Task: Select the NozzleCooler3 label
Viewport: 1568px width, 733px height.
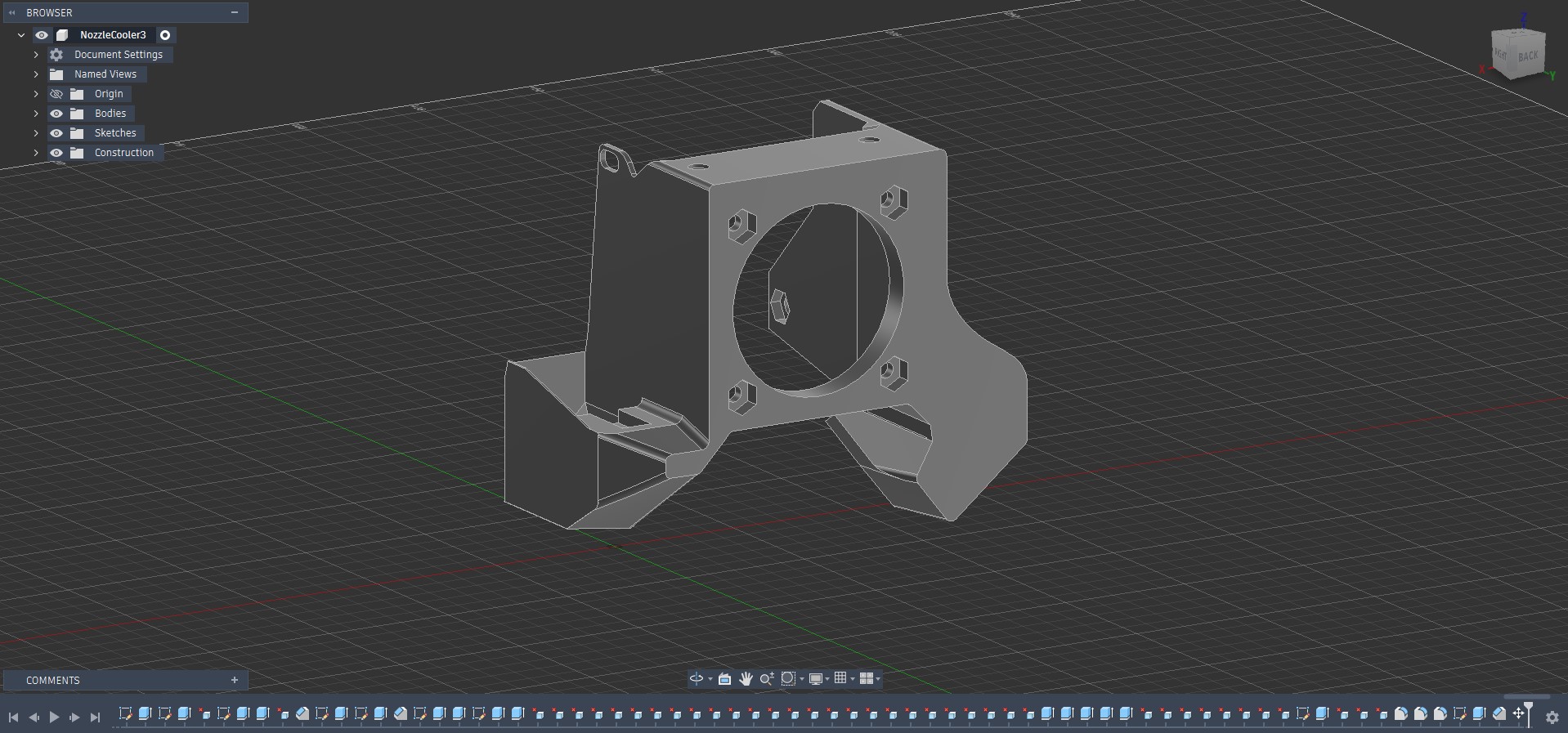Action: pyautogui.click(x=113, y=35)
